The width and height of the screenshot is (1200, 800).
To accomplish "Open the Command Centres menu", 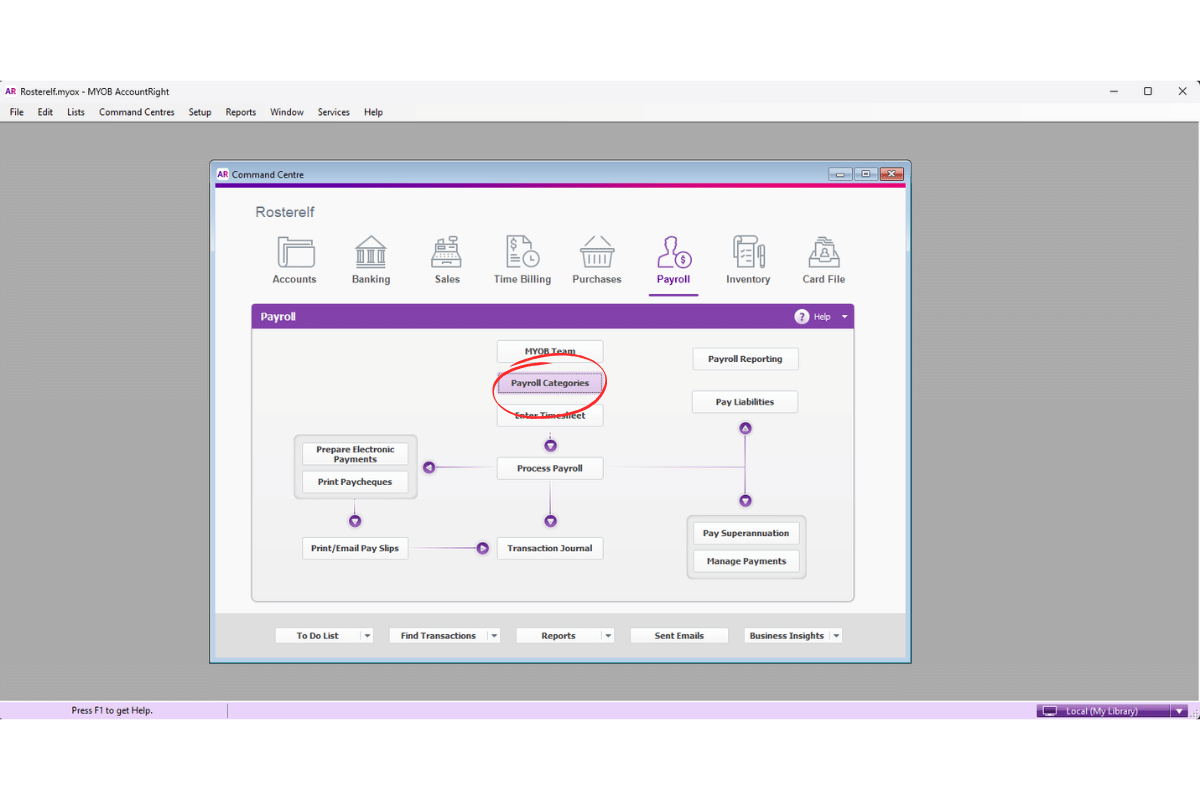I will click(137, 112).
